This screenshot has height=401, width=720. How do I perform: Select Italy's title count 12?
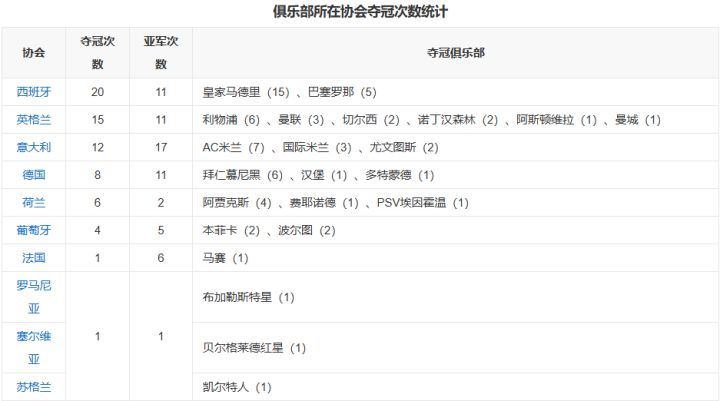(97, 147)
